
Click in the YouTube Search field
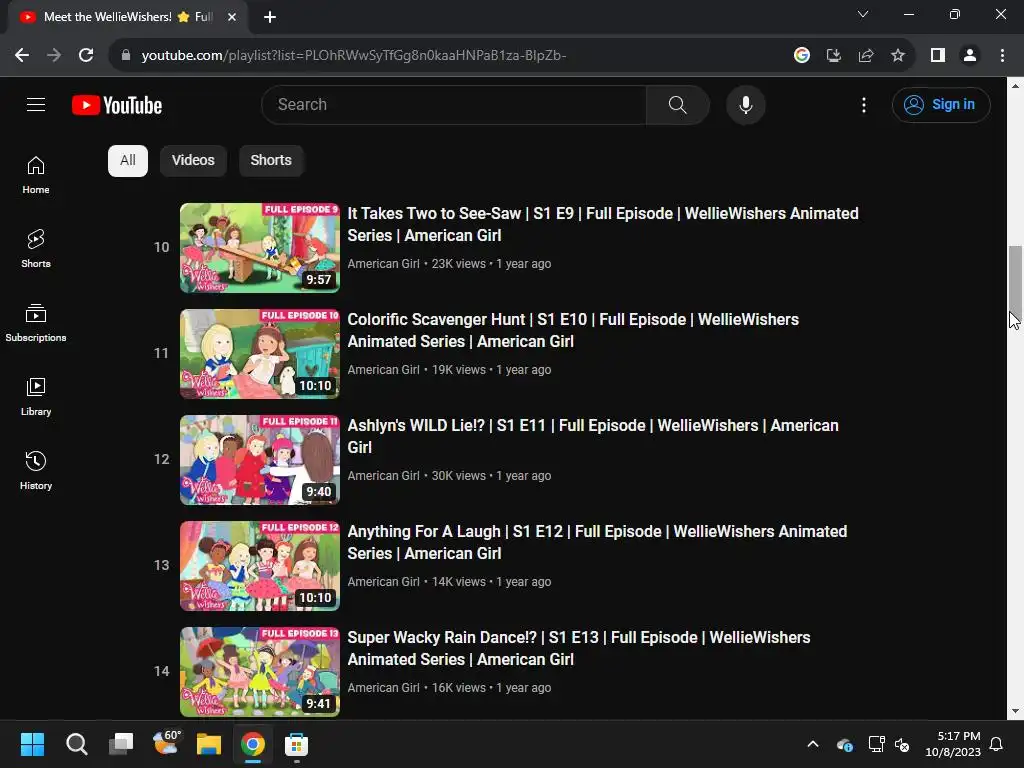pyautogui.click(x=454, y=104)
